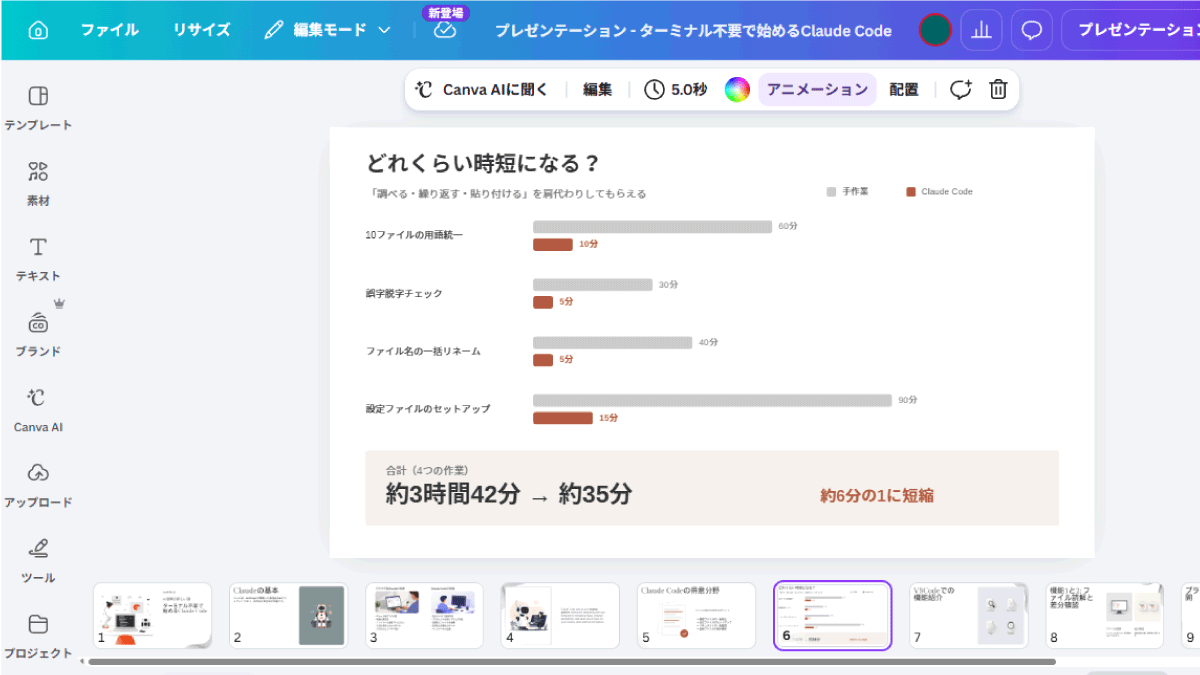Select slide thumbnail 1

pos(152,616)
